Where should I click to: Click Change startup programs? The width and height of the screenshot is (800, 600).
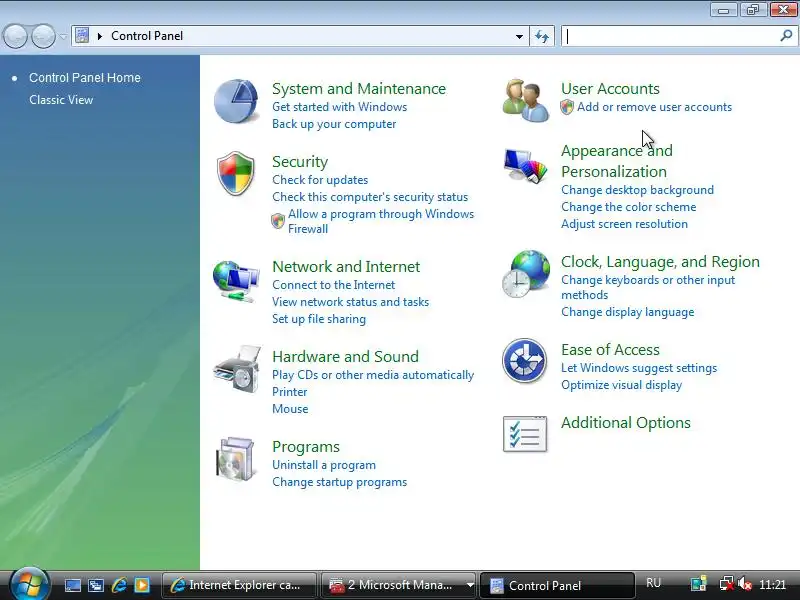pyautogui.click(x=339, y=482)
